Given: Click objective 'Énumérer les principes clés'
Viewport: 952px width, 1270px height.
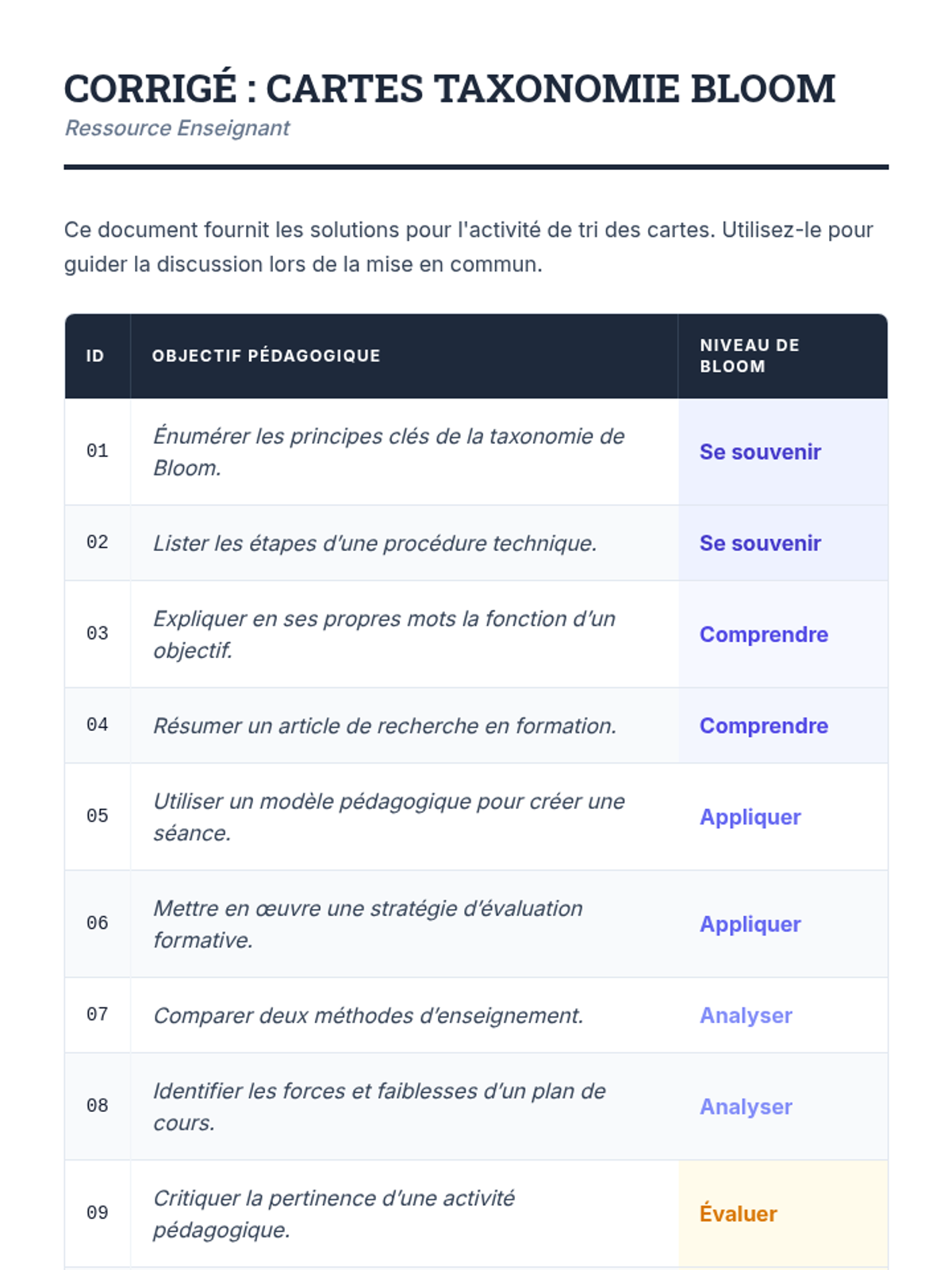Looking at the screenshot, I should point(389,452).
